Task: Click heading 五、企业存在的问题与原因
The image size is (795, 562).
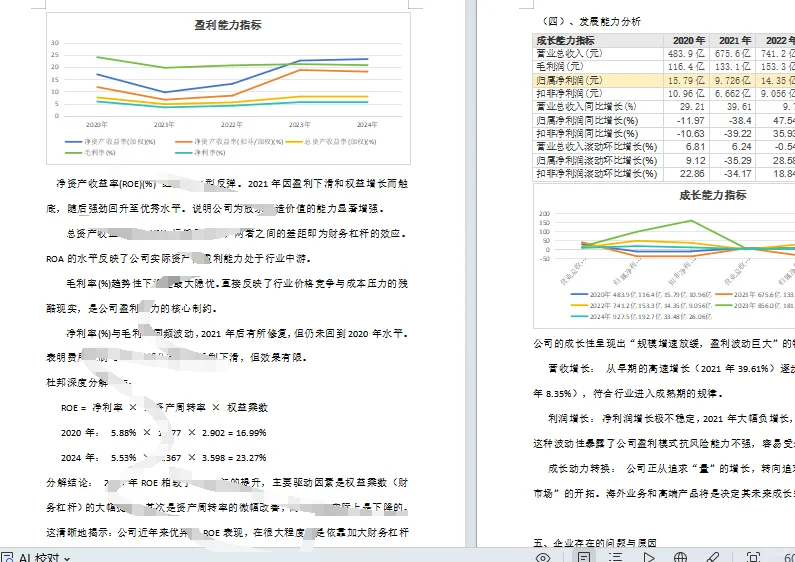Action: (595, 543)
